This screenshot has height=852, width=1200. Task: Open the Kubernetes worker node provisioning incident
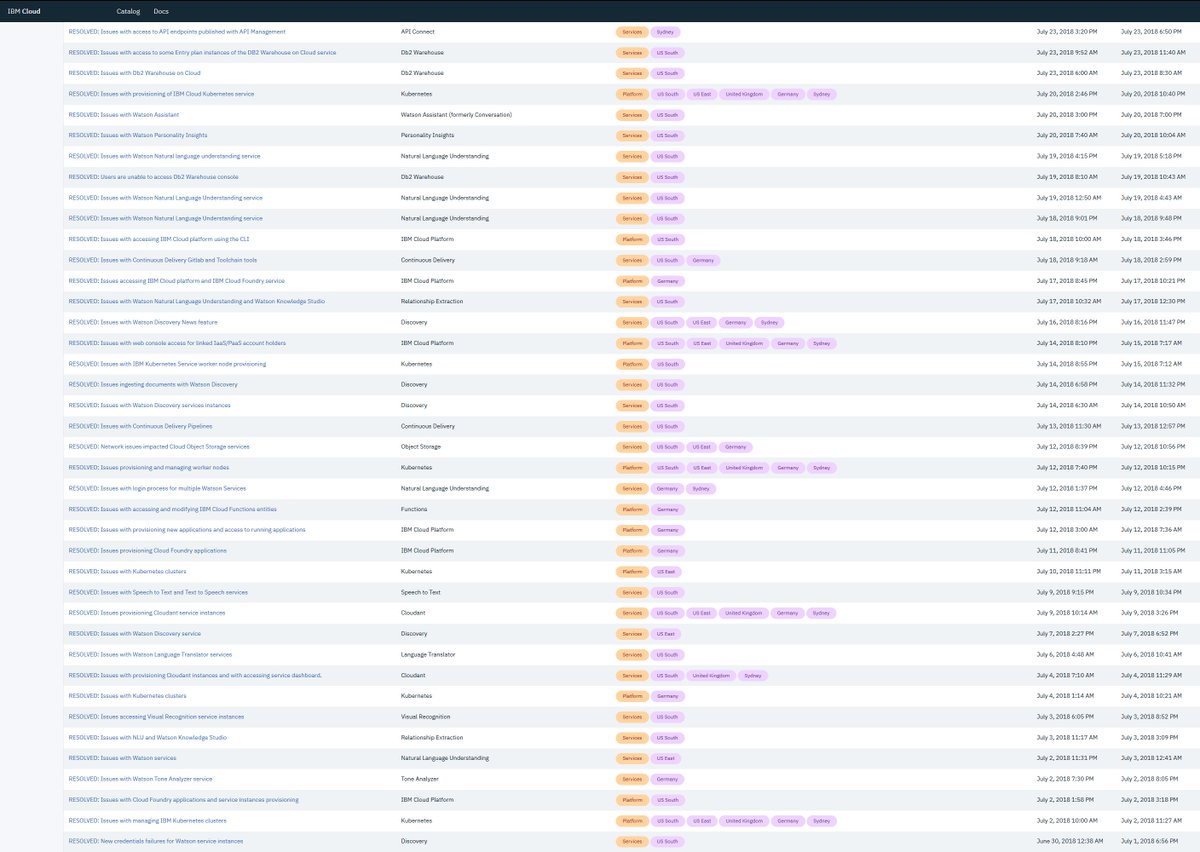(x=167, y=364)
